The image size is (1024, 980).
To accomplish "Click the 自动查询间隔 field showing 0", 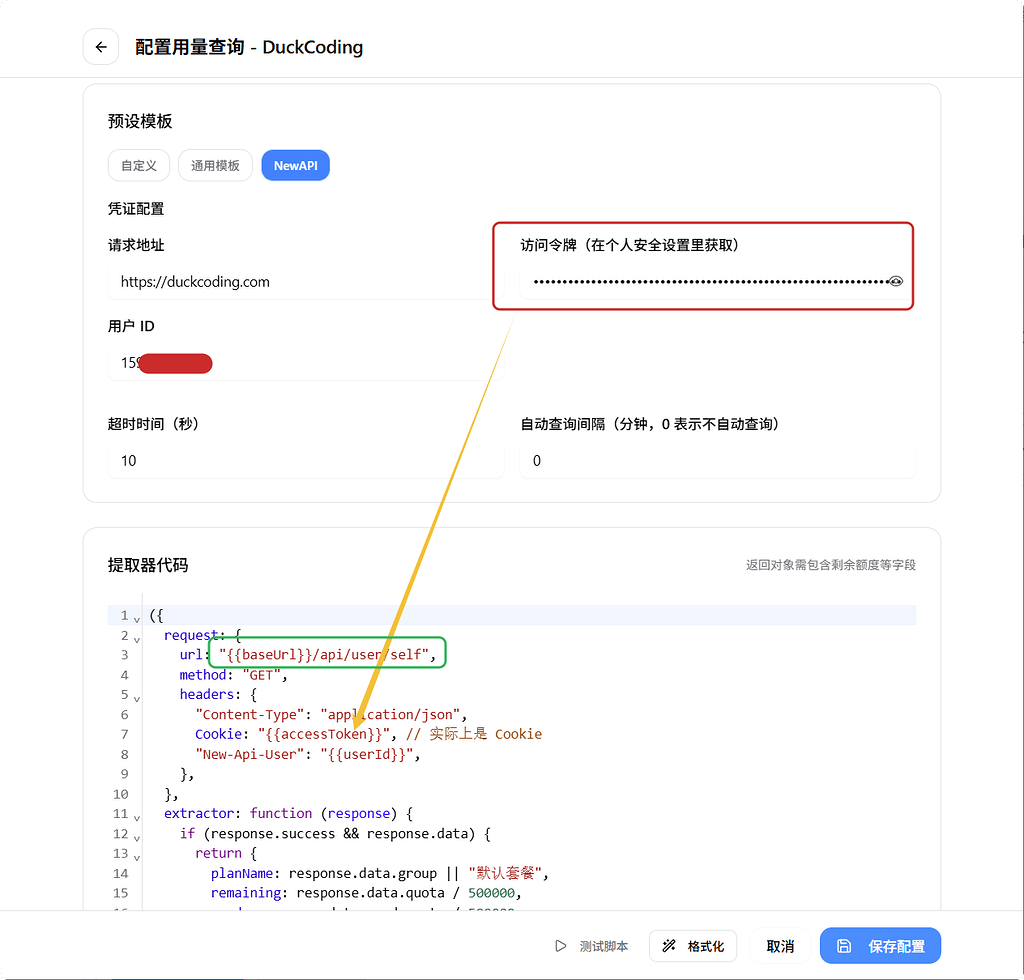I will click(717, 460).
